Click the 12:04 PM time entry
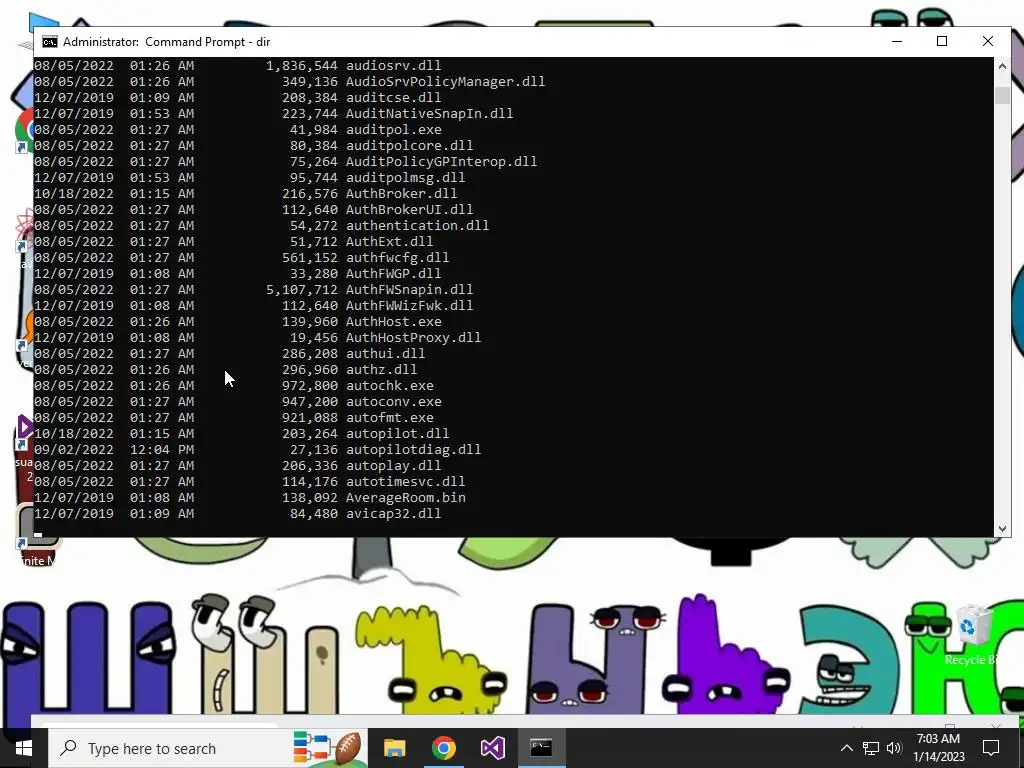This screenshot has height=768, width=1024. [x=162, y=449]
